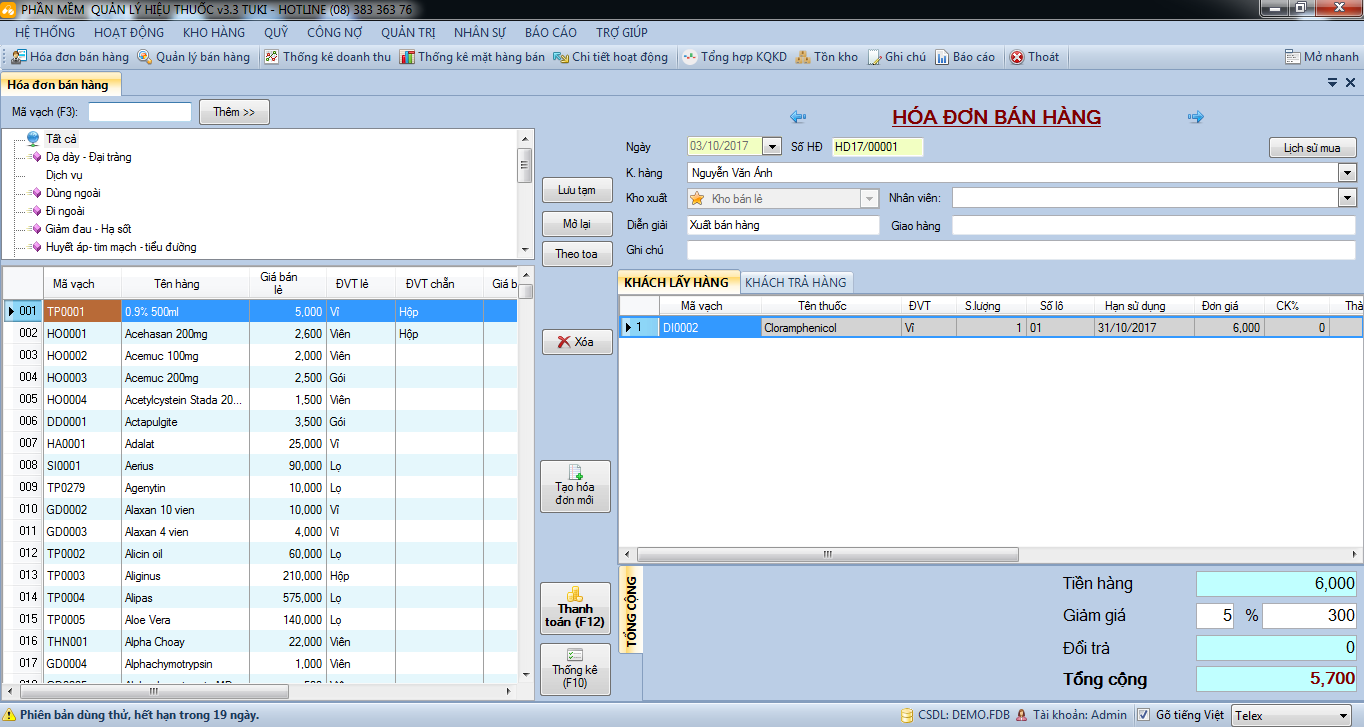Open Thống kê mặt hàng bán toolbar item

tap(472, 57)
